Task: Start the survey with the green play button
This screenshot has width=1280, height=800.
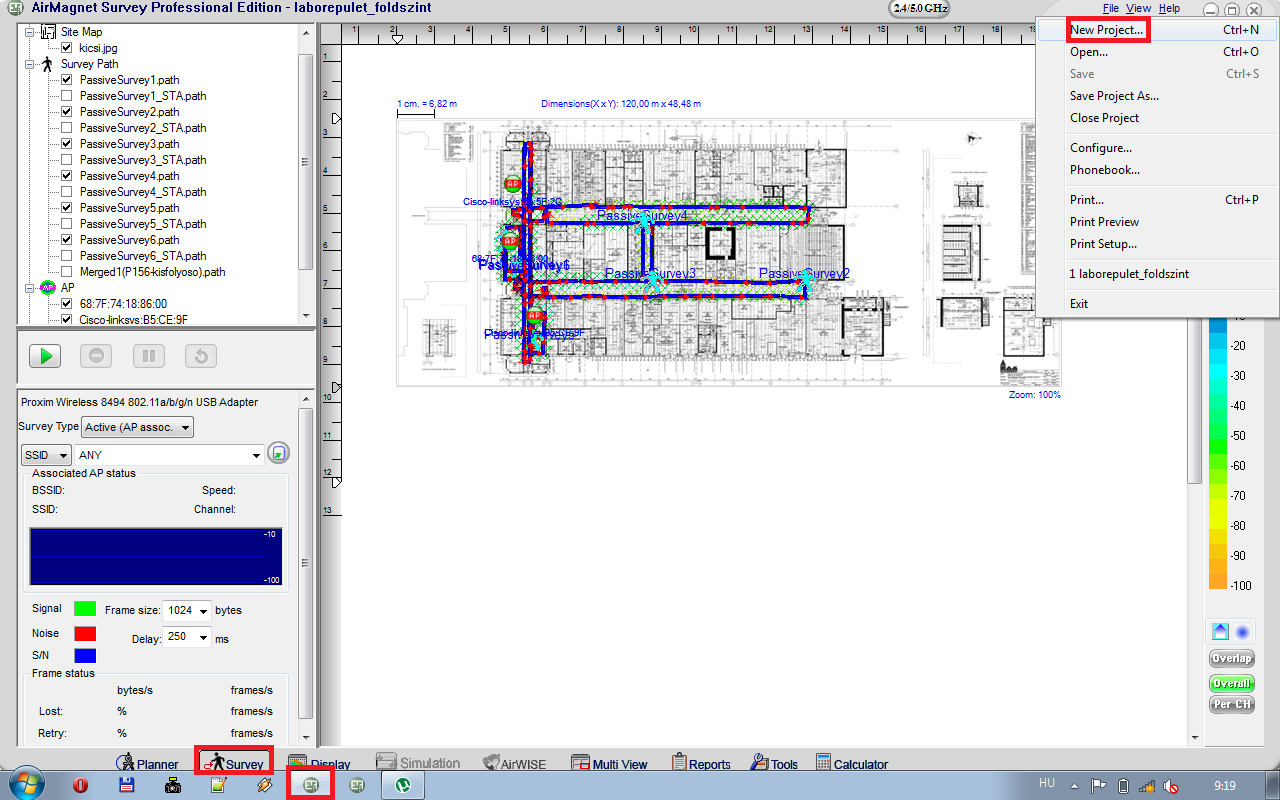Action: coord(45,355)
